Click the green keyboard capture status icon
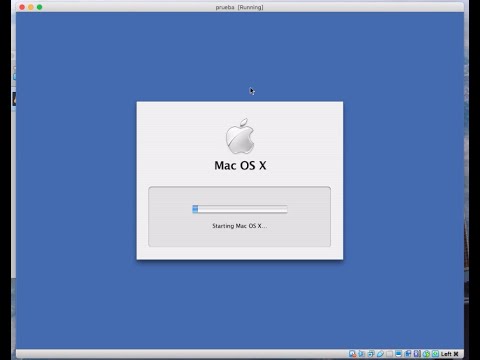This screenshot has width=480, height=360. pos(435,354)
